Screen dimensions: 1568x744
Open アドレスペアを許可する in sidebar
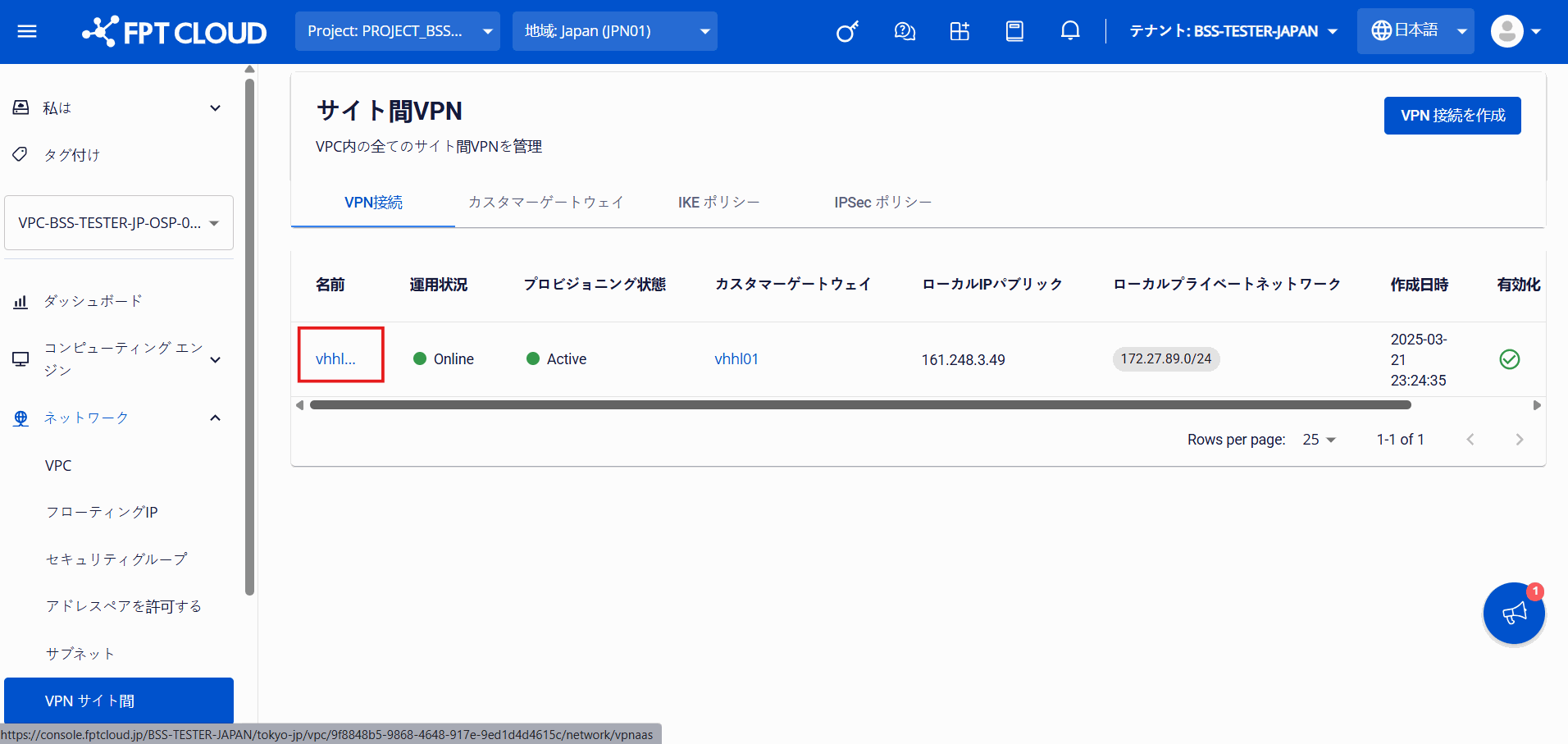point(124,606)
